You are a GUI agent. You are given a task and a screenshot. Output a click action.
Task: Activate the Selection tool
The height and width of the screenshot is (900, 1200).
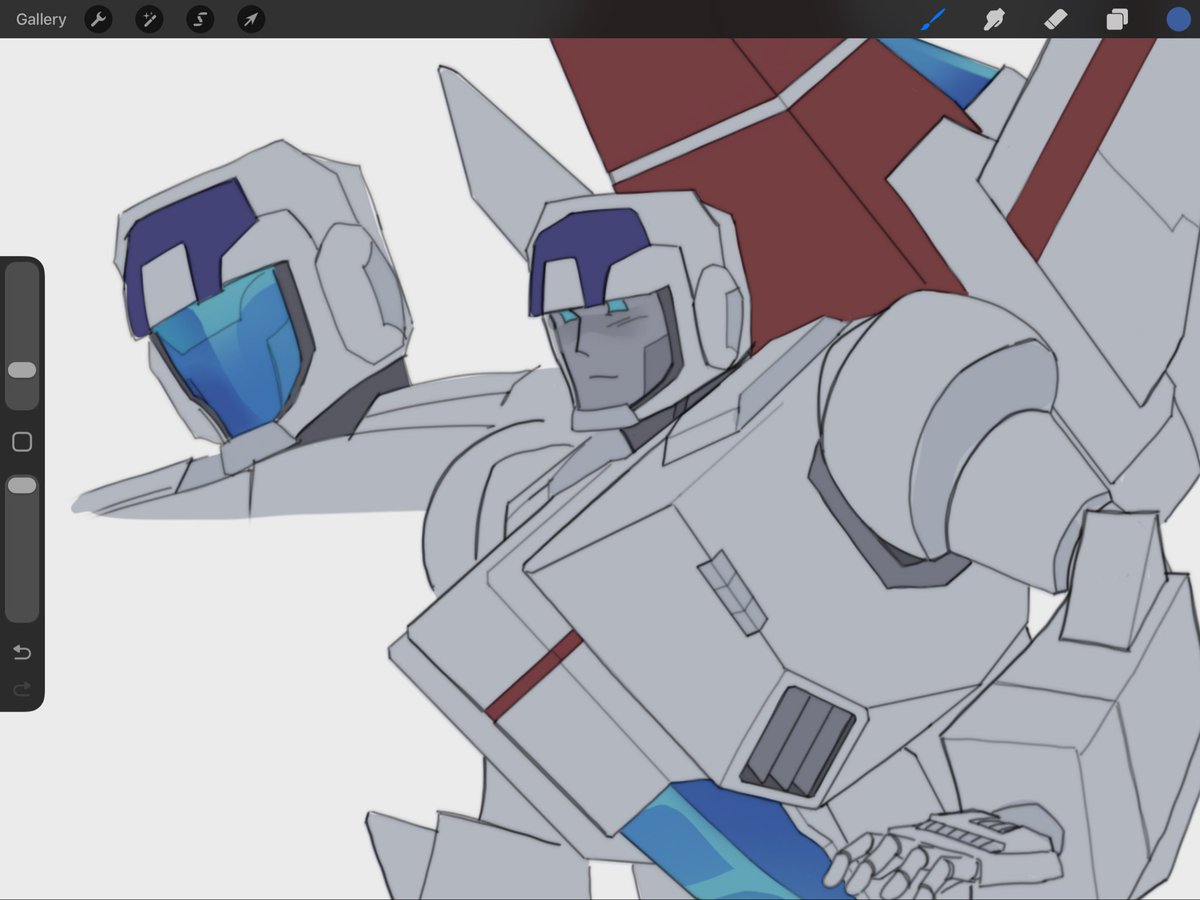pyautogui.click(x=200, y=19)
